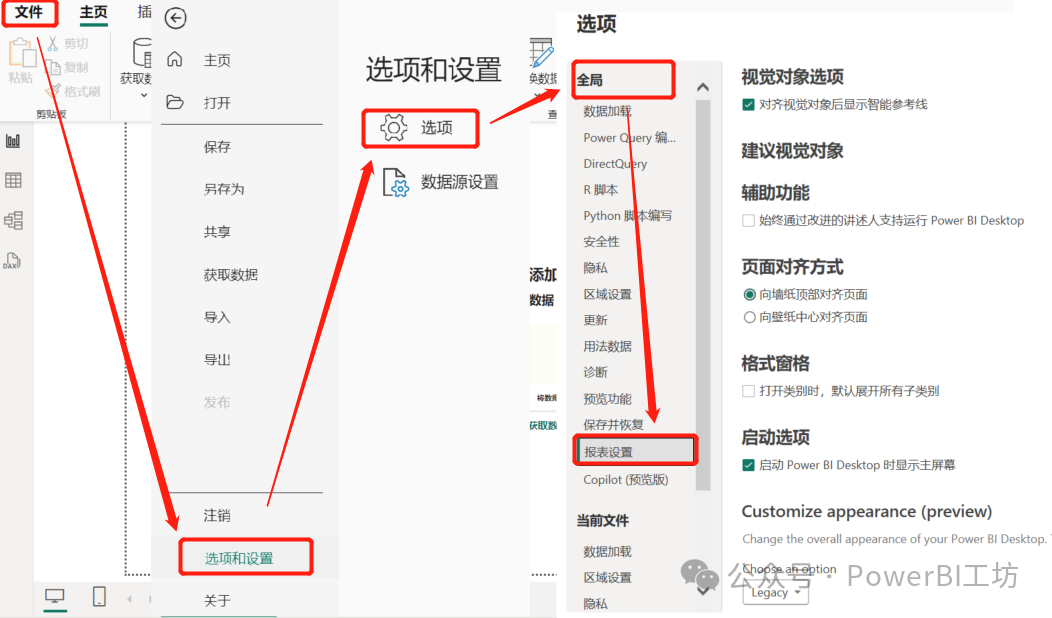The height and width of the screenshot is (618, 1052).
Task: Select 隐私 under 全局
Action: click(x=595, y=268)
